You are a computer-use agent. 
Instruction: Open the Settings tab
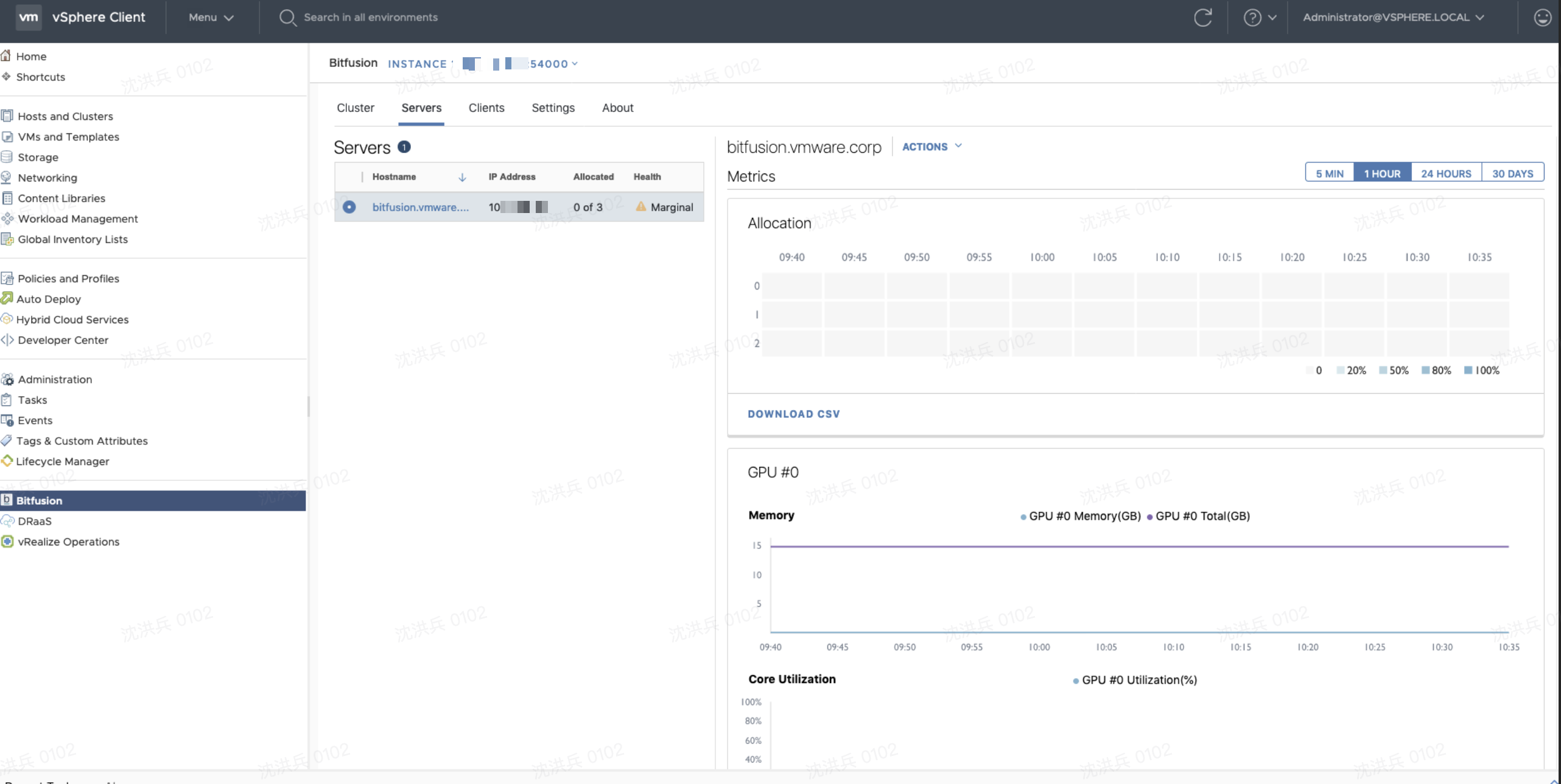(x=552, y=108)
